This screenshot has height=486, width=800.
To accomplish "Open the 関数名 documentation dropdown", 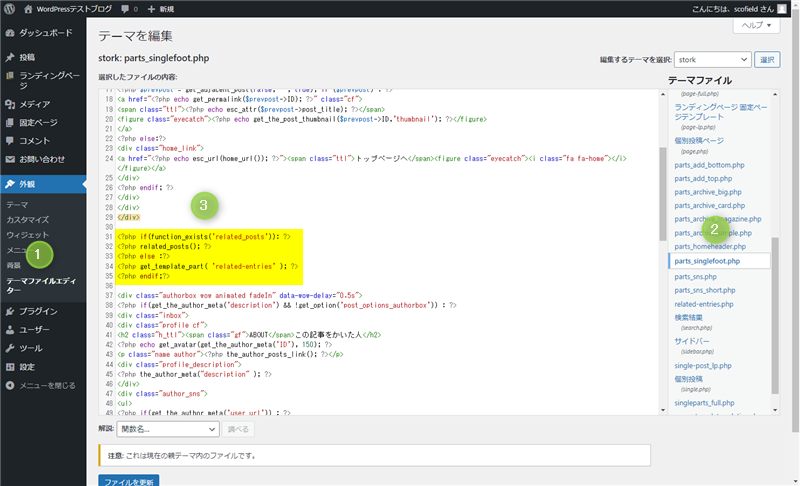I will [168, 429].
